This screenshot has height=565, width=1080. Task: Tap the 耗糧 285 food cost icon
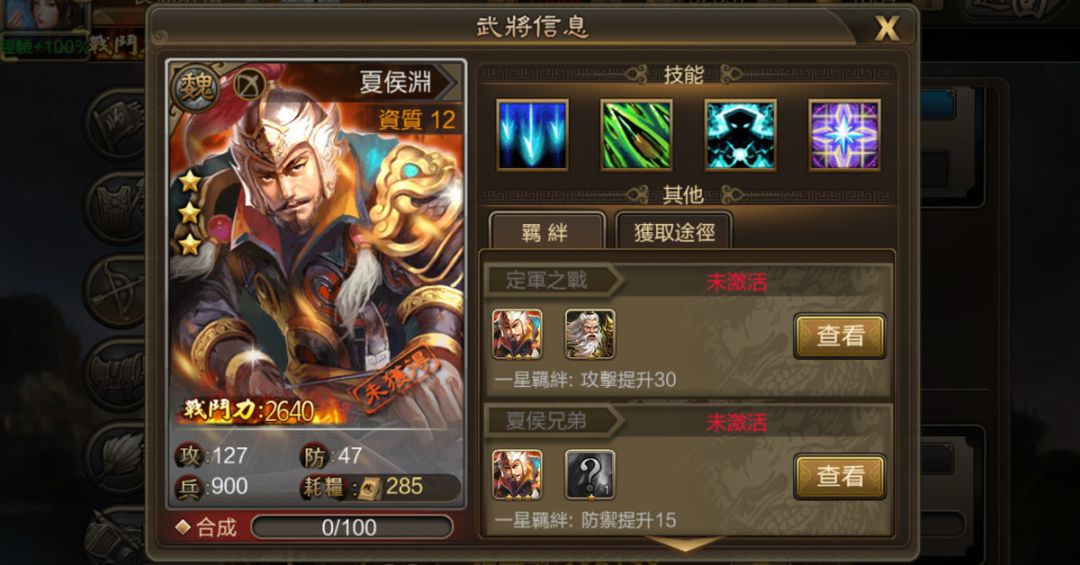coord(366,486)
